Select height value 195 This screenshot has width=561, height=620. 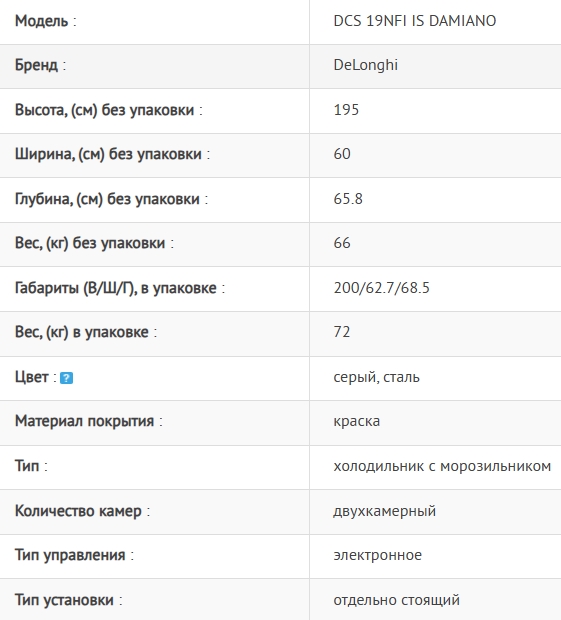pyautogui.click(x=346, y=110)
